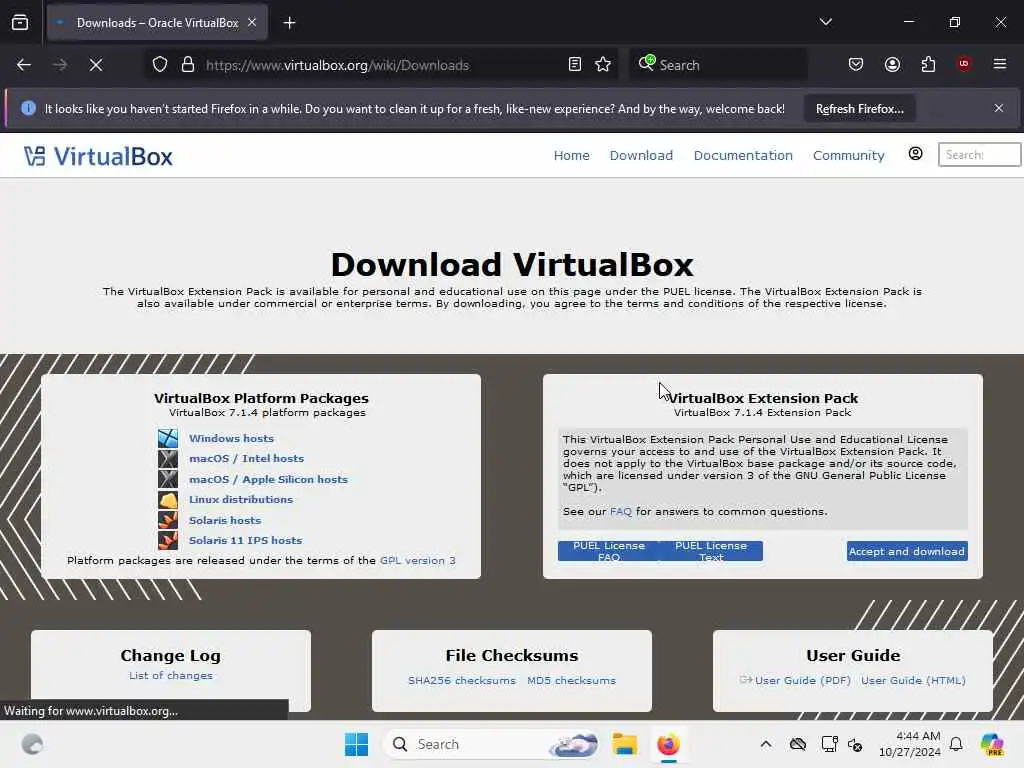Open the Solaris hosts link
The width and height of the screenshot is (1024, 768).
[x=225, y=520]
